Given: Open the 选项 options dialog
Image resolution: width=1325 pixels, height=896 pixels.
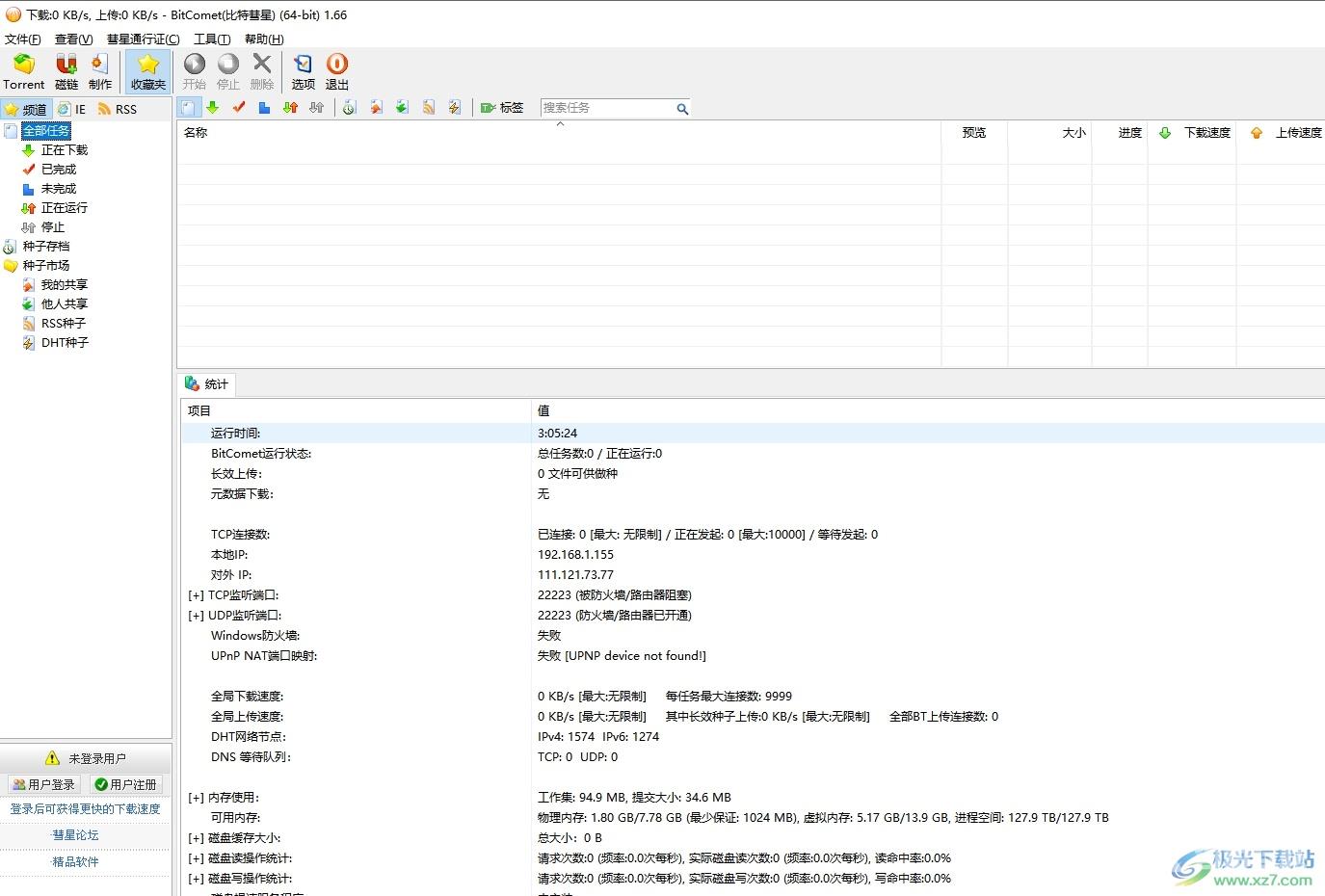Looking at the screenshot, I should pos(304,72).
